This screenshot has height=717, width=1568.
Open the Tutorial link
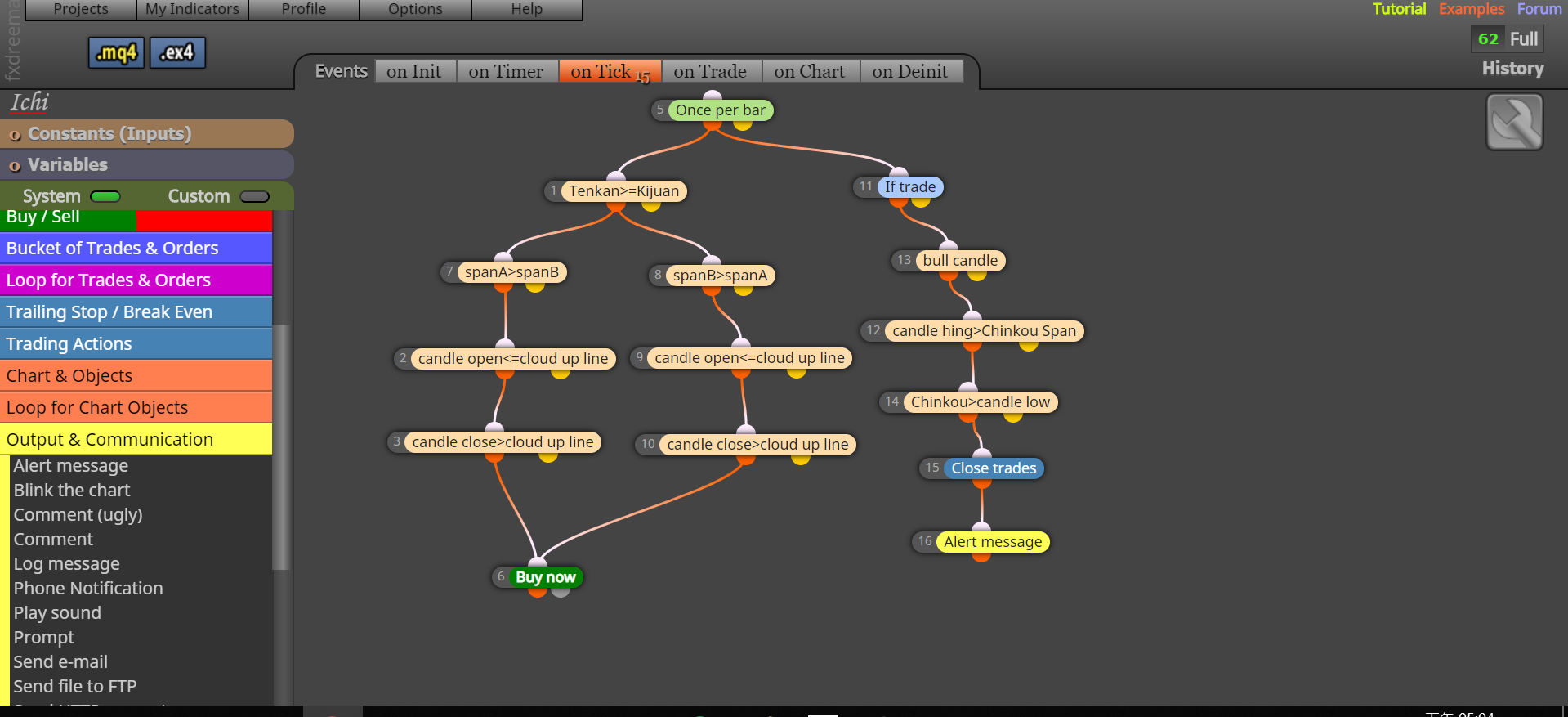point(1399,9)
